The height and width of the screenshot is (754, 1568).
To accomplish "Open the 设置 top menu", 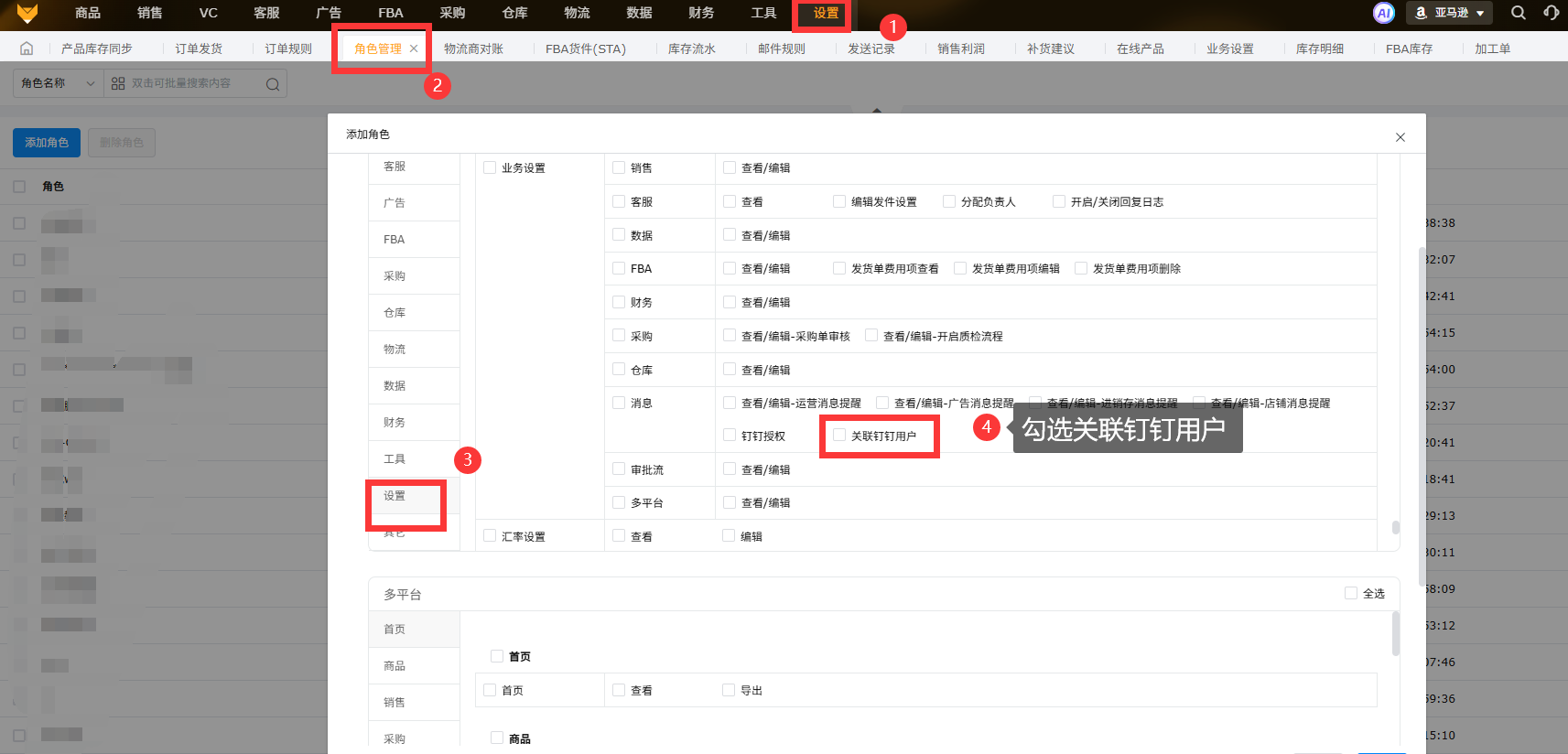I will pos(826,13).
